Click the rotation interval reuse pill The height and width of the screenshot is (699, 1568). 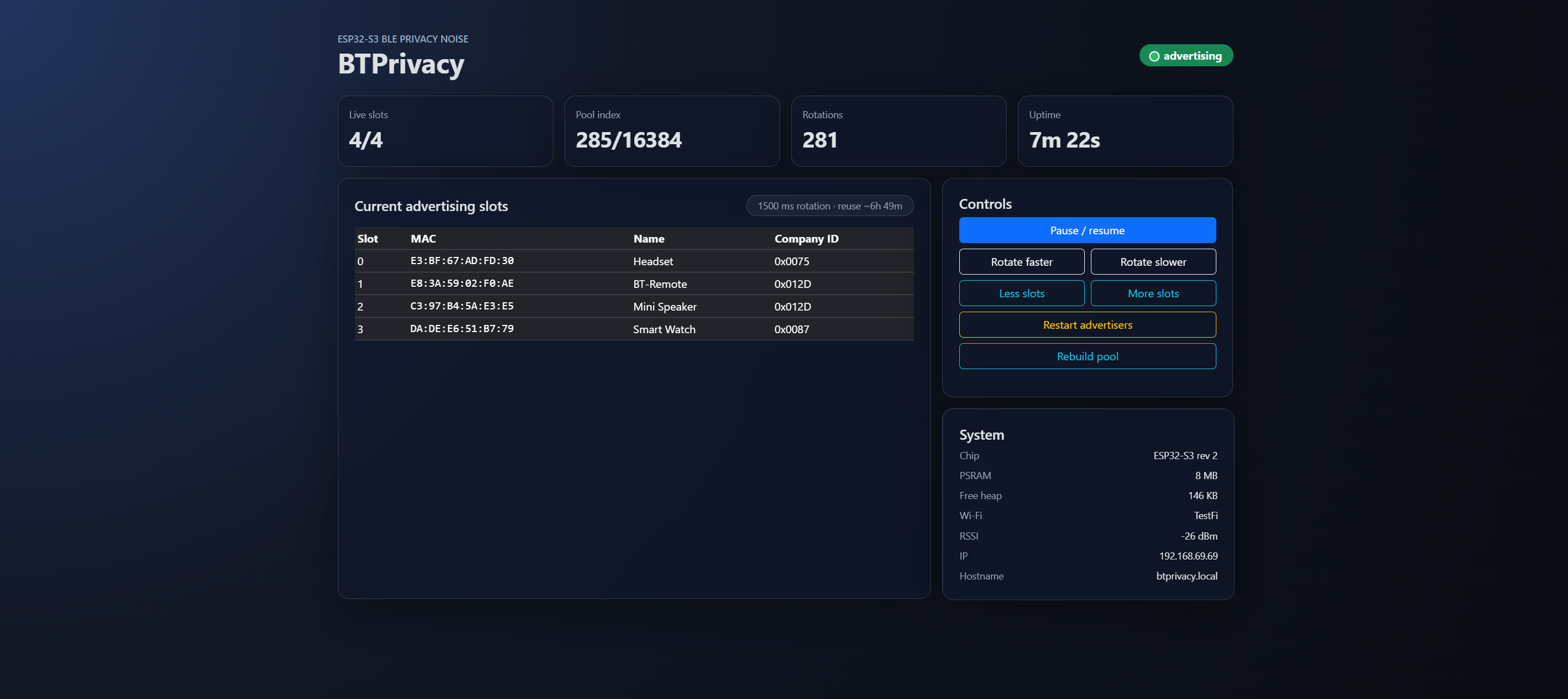click(x=830, y=206)
